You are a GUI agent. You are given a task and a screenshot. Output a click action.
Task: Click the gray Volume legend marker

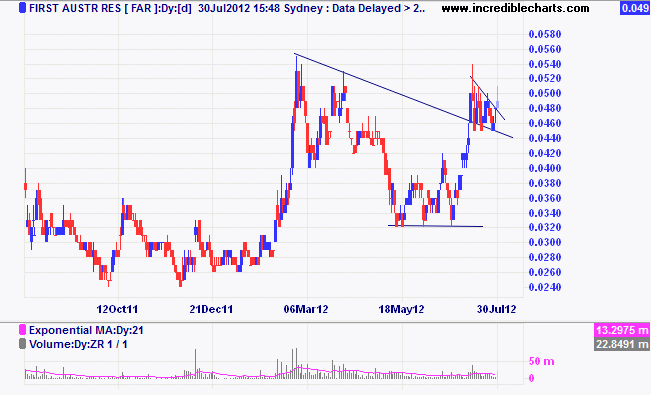coord(22,344)
